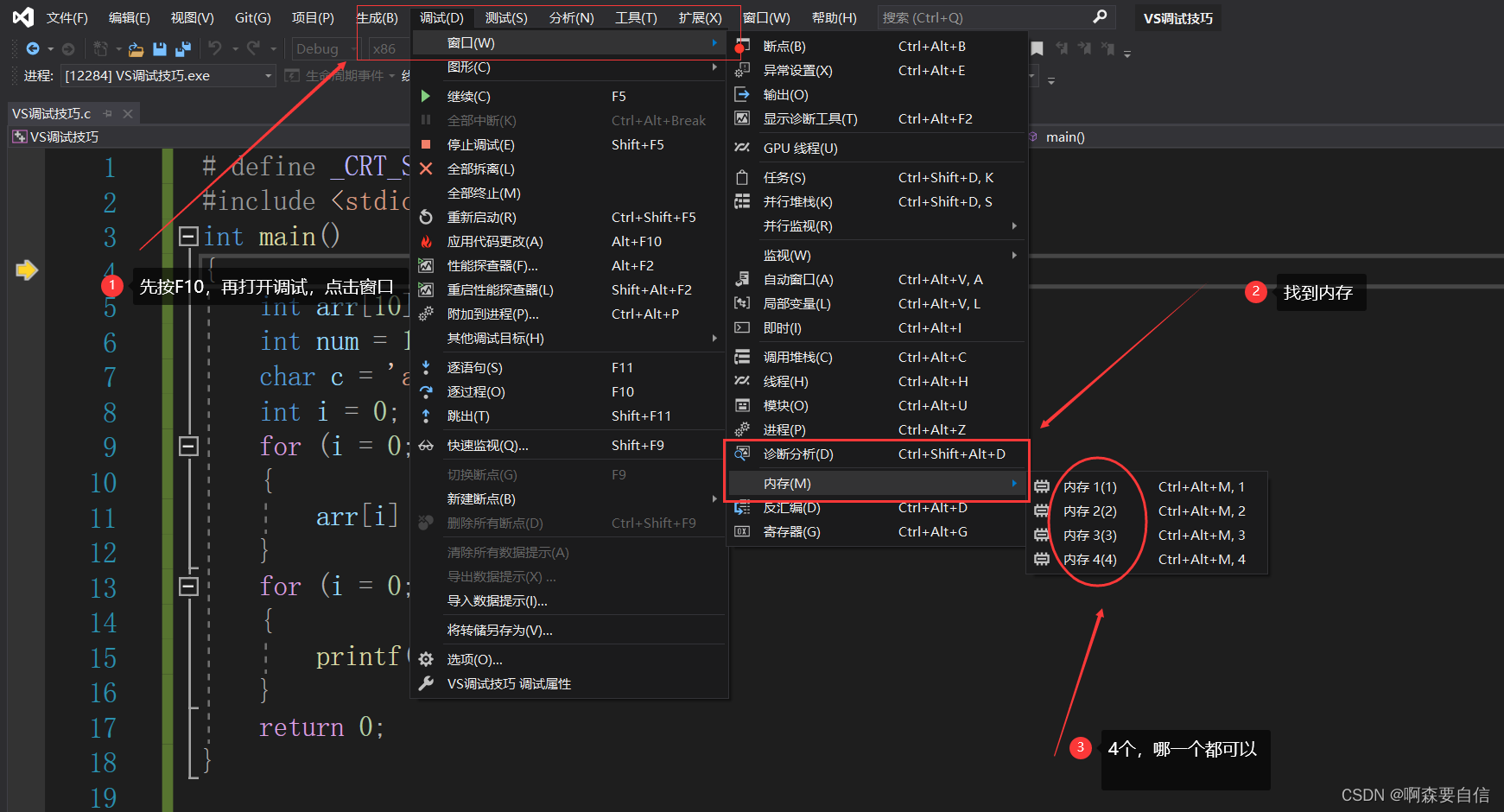Viewport: 1504px width, 812px height.
Task: Expand the 新建断点(B) submenu arrow
Action: [x=714, y=498]
